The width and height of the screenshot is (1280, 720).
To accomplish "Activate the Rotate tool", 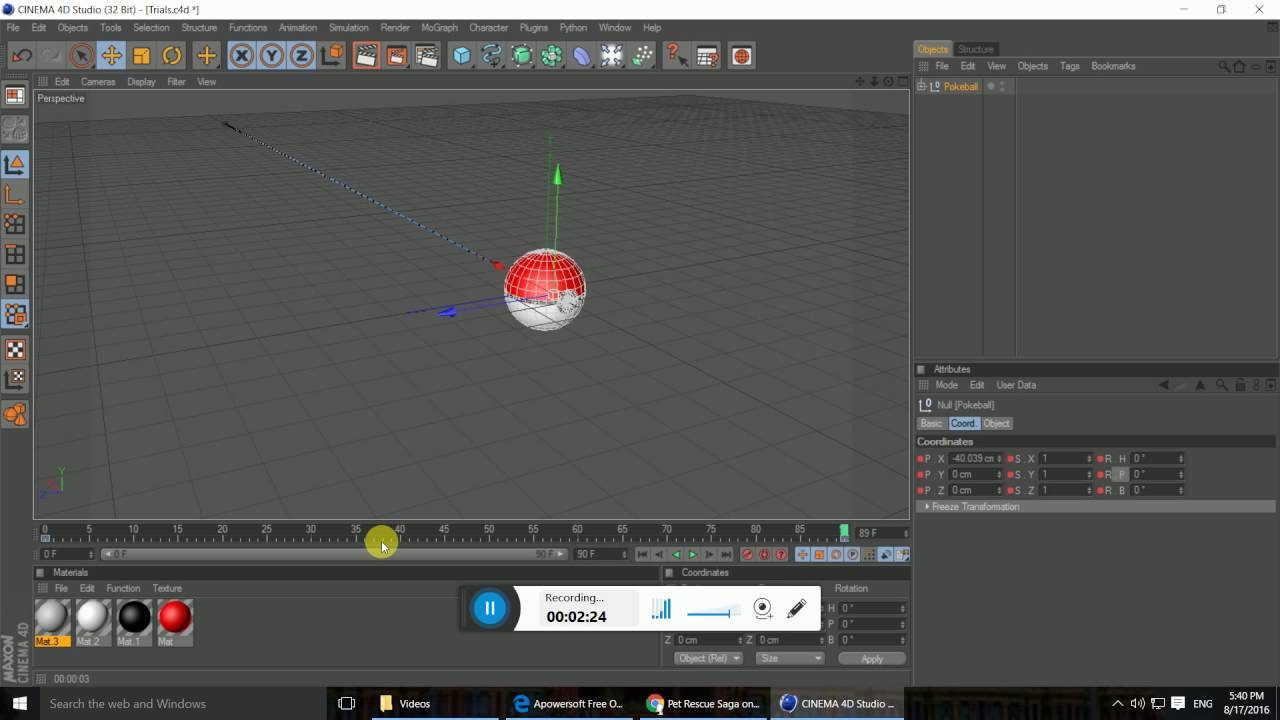I will (172, 56).
